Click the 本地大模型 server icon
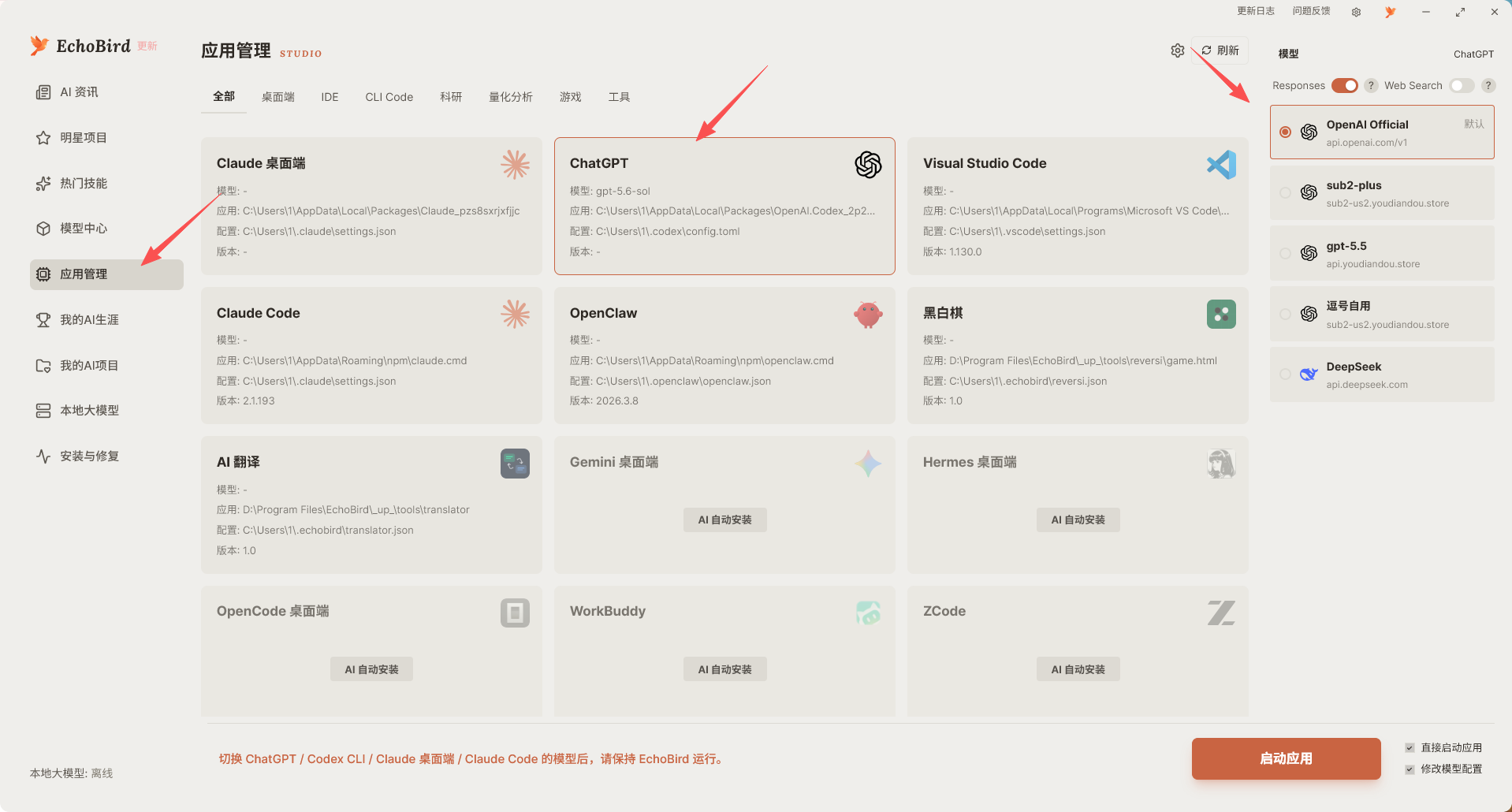1512x812 pixels. tap(43, 411)
